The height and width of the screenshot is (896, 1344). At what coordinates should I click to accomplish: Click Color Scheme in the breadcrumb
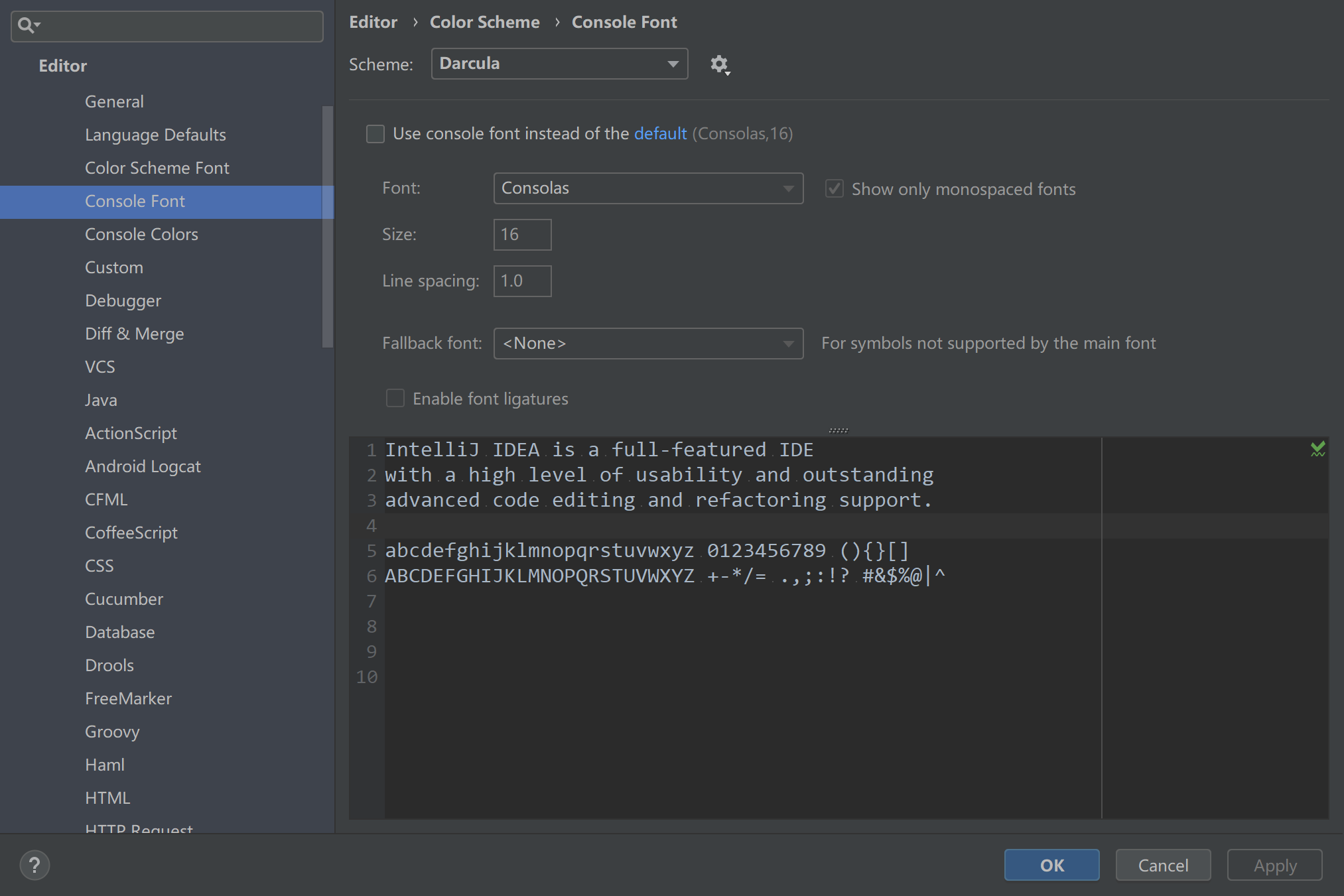click(x=484, y=22)
